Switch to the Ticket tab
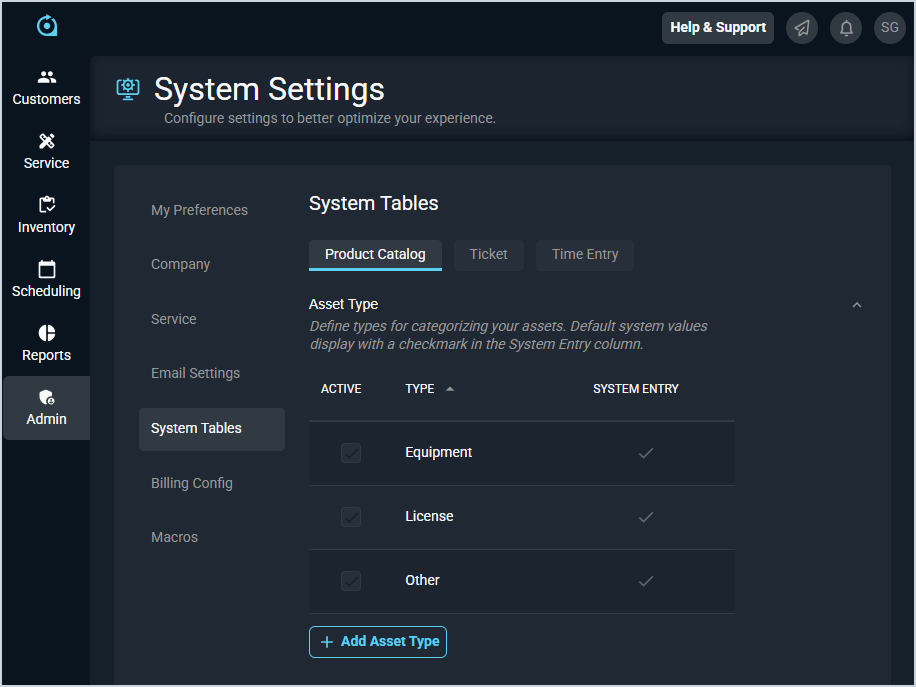916x687 pixels. pos(488,255)
